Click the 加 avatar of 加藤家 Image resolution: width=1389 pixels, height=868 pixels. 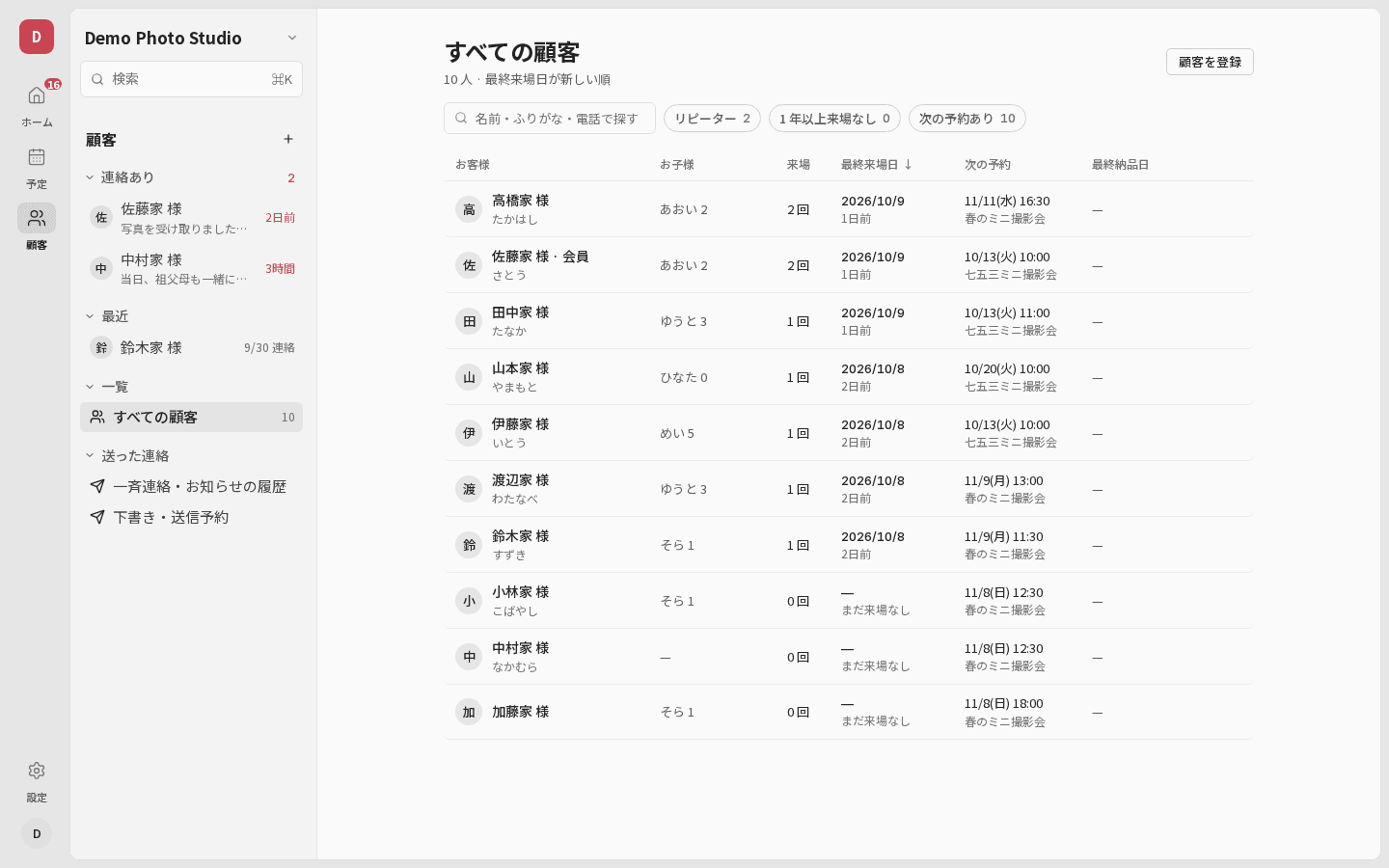click(469, 712)
